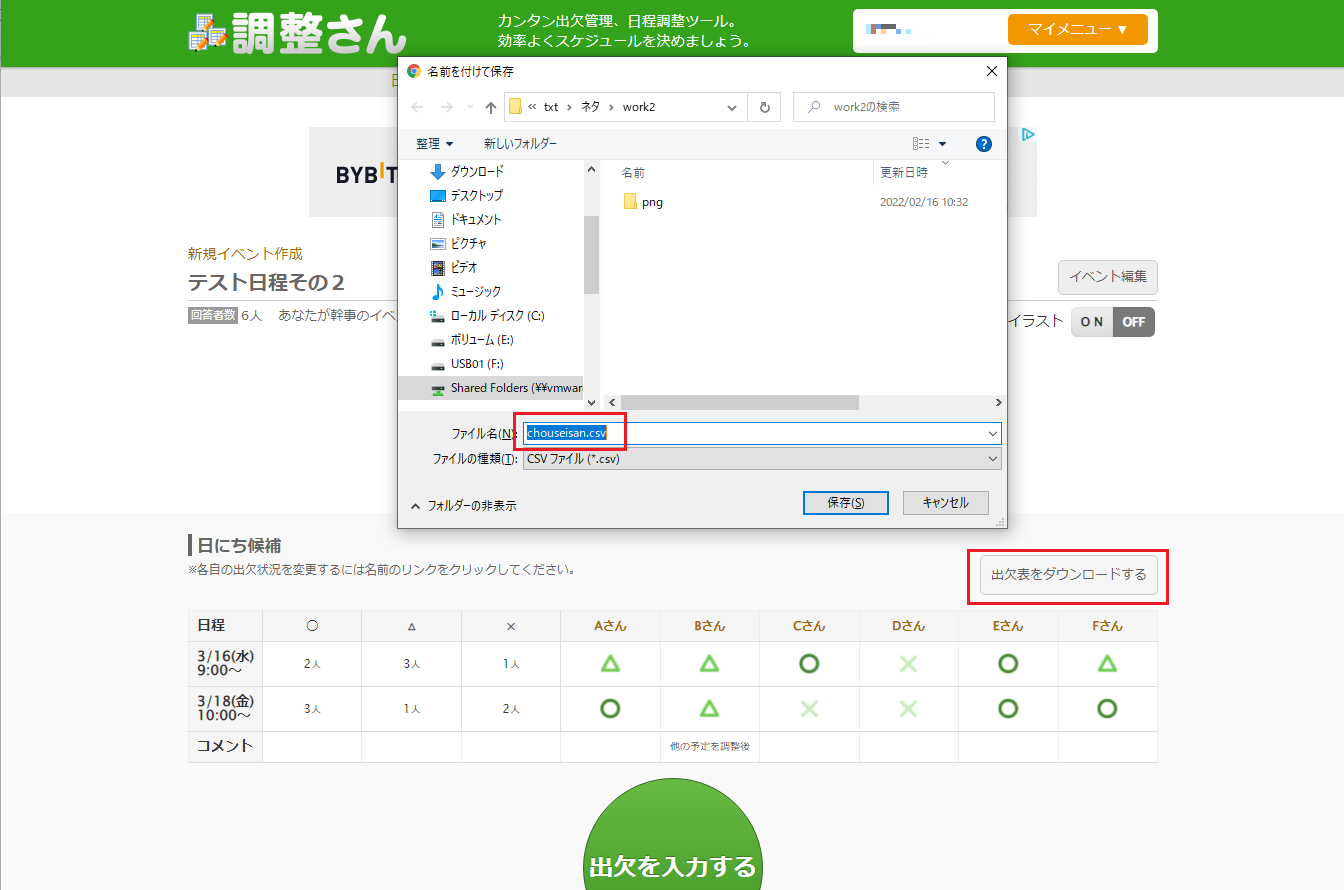Click the up-directory arrow icon

tap(490, 107)
